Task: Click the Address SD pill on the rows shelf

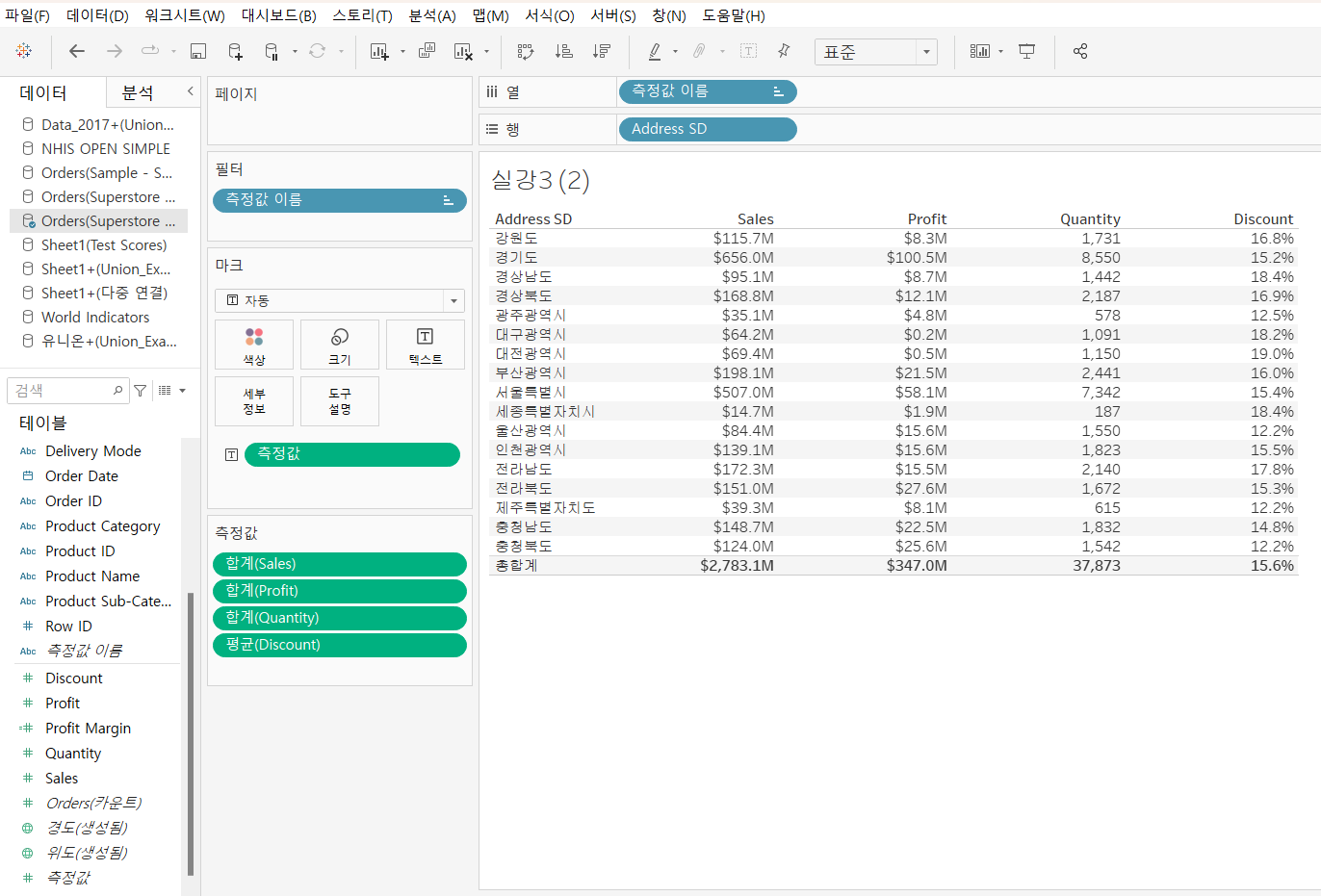Action: [707, 129]
